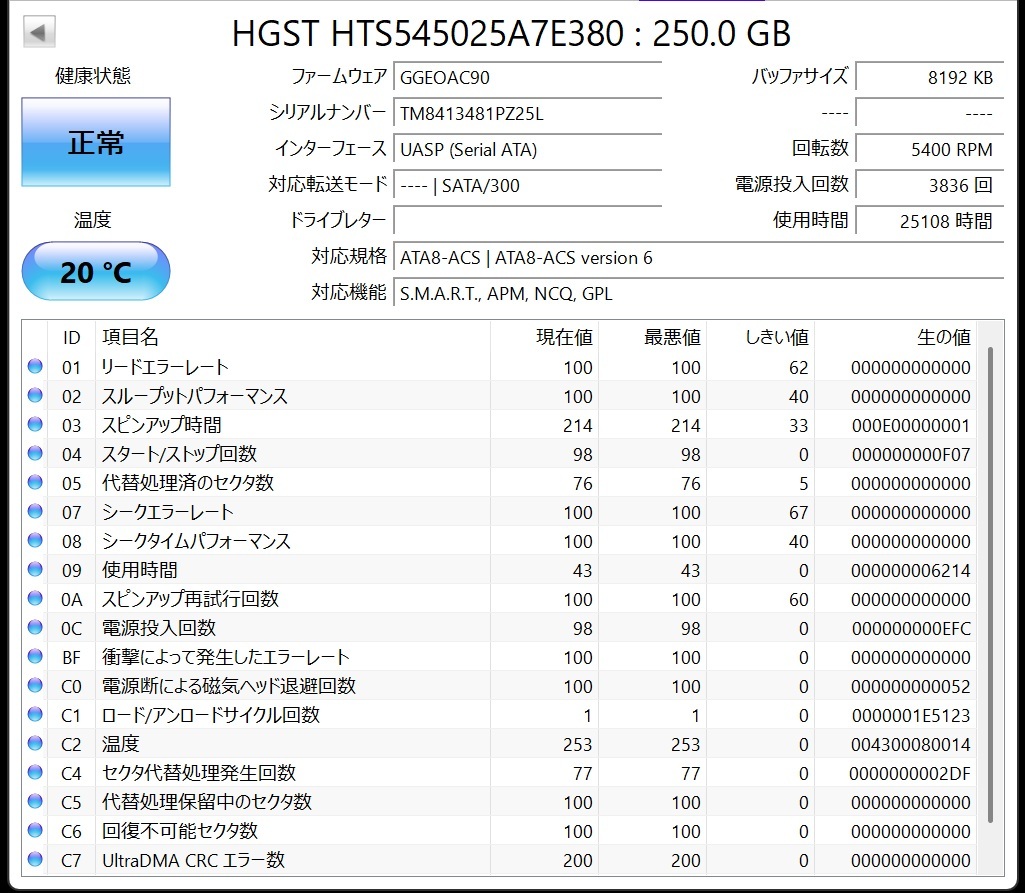Image resolution: width=1025 pixels, height=893 pixels.
Task: Select the スループットパフォーマンス row name
Action: click(194, 396)
